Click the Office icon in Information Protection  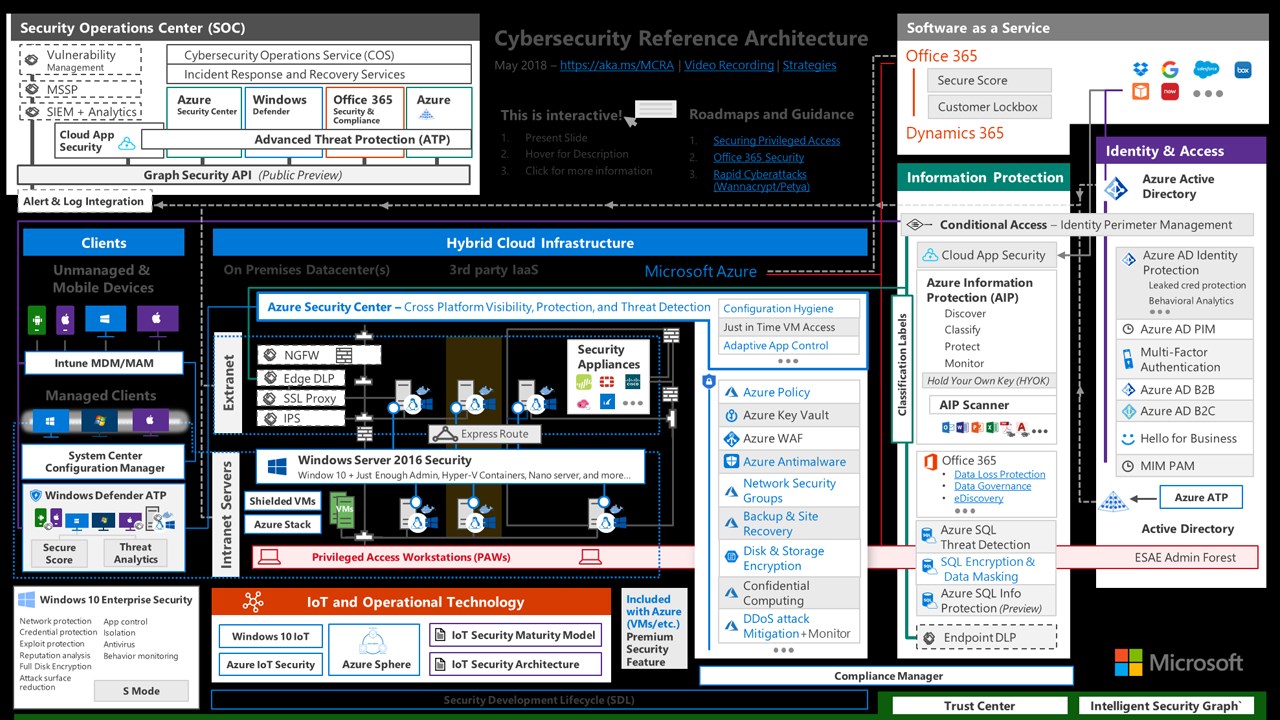pos(930,462)
